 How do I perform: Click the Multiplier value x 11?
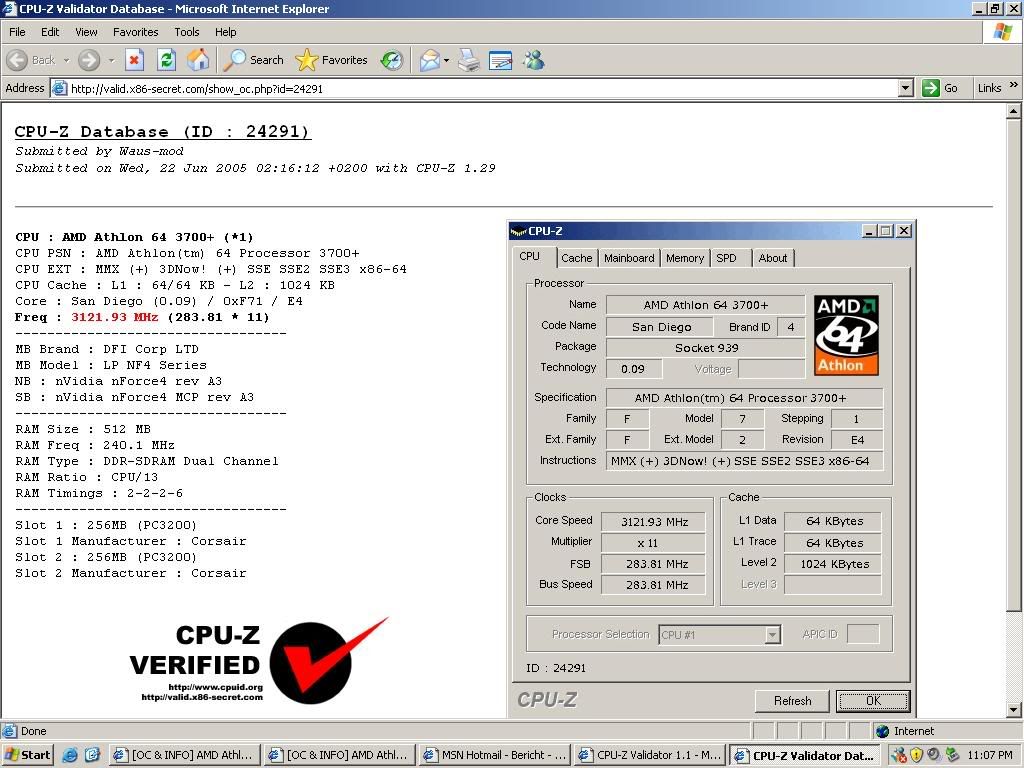(x=654, y=543)
